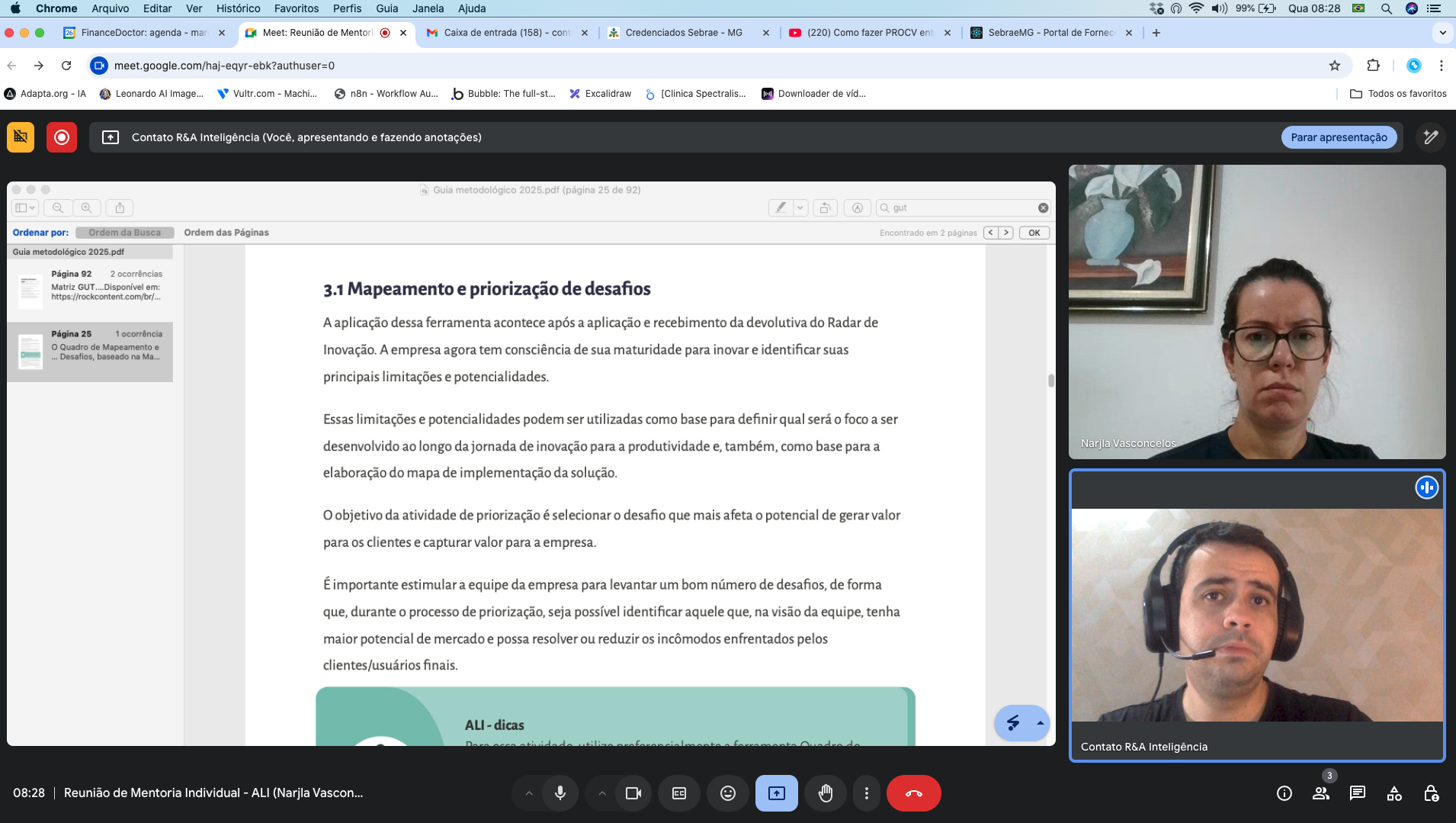Image resolution: width=1456 pixels, height=823 pixels.
Task: Open more options menu in Meet
Action: coord(867,793)
